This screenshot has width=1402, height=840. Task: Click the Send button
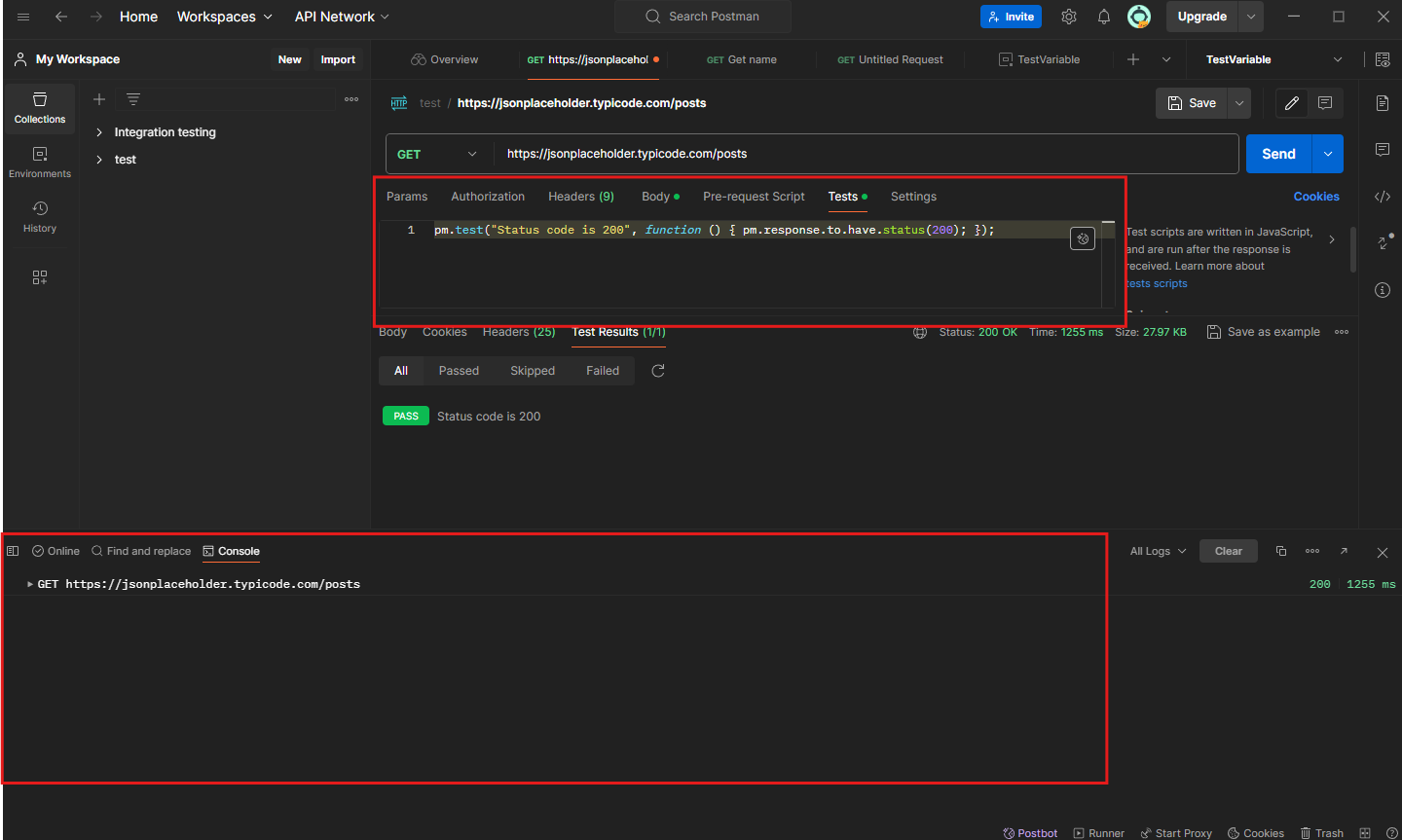pos(1279,154)
